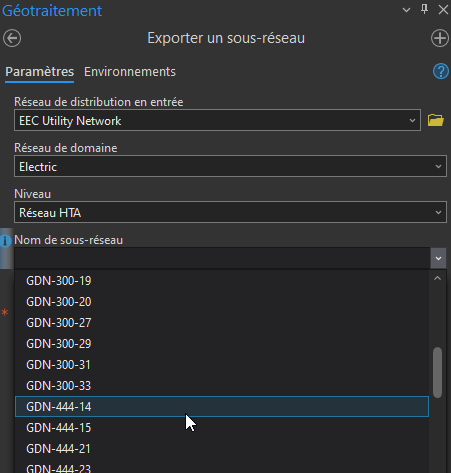This screenshot has height=473, width=451.
Task: Click the list scroll-up arrow
Action: click(x=437, y=278)
